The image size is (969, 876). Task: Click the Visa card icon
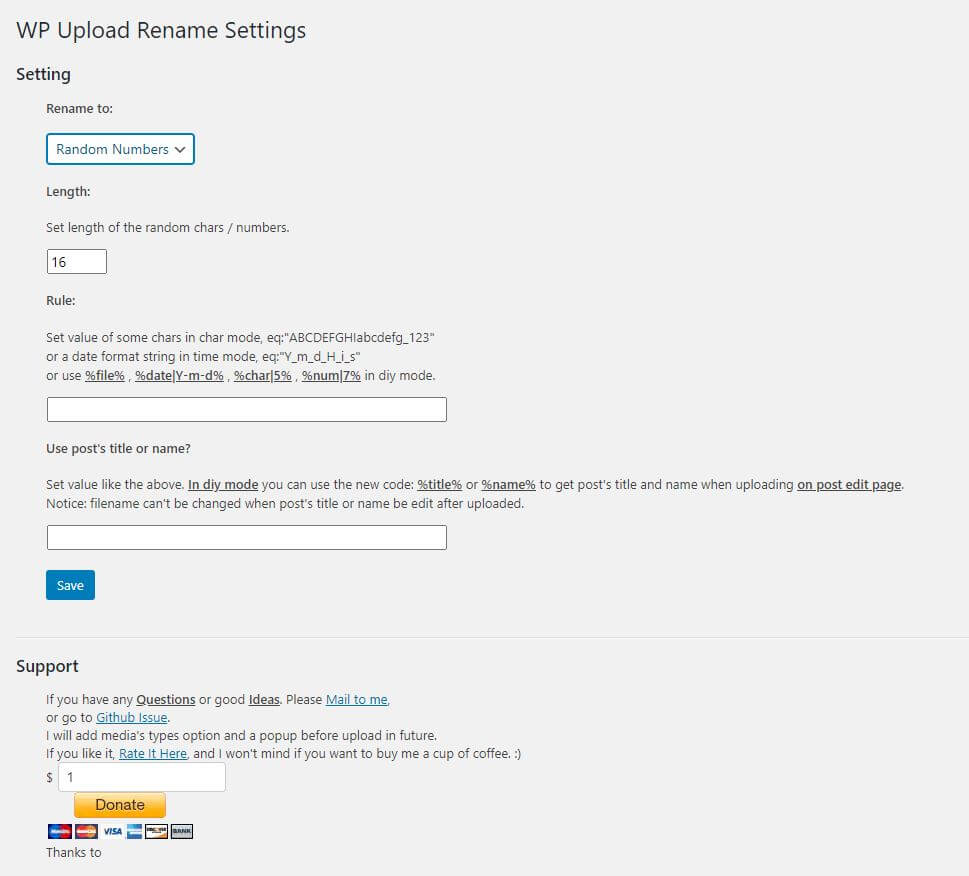(x=112, y=831)
